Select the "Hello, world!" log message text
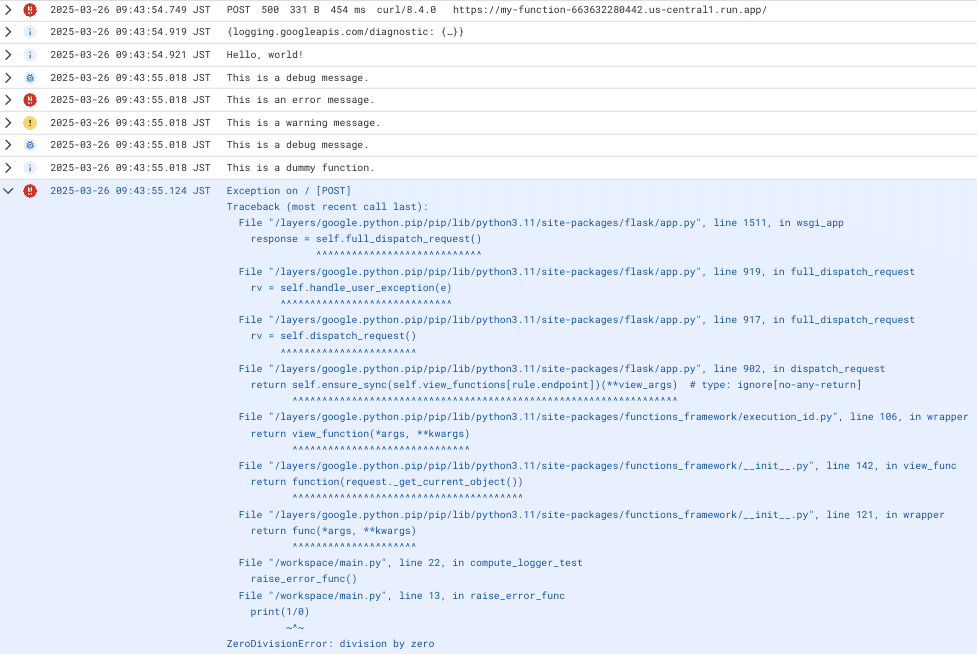Image resolution: width=977 pixels, height=654 pixels. click(x=264, y=54)
